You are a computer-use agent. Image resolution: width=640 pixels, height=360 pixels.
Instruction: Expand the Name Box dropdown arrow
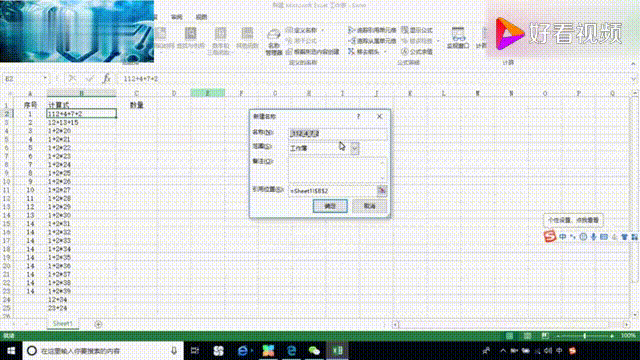pyautogui.click(x=45, y=78)
